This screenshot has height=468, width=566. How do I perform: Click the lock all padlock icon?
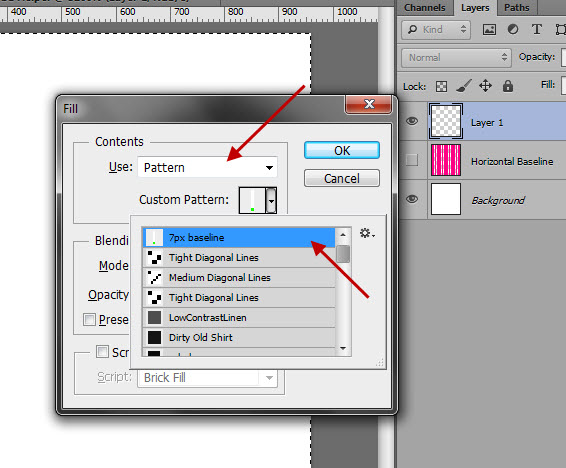tap(508, 86)
